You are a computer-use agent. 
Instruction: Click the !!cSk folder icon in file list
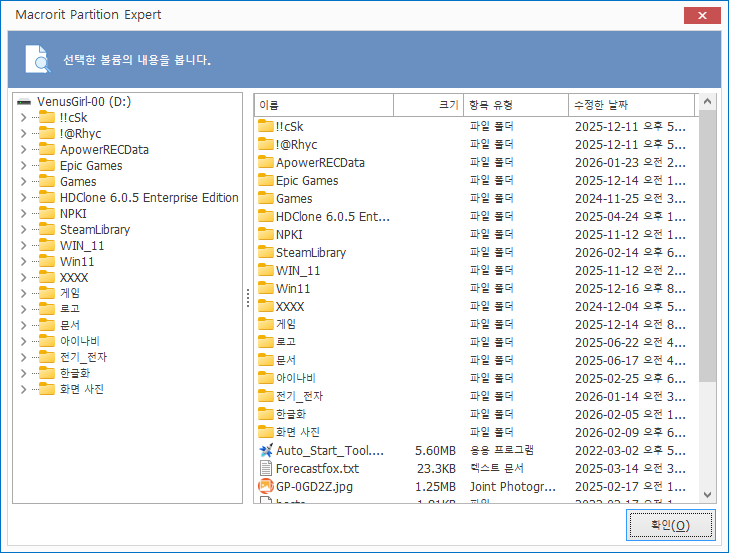(x=265, y=126)
